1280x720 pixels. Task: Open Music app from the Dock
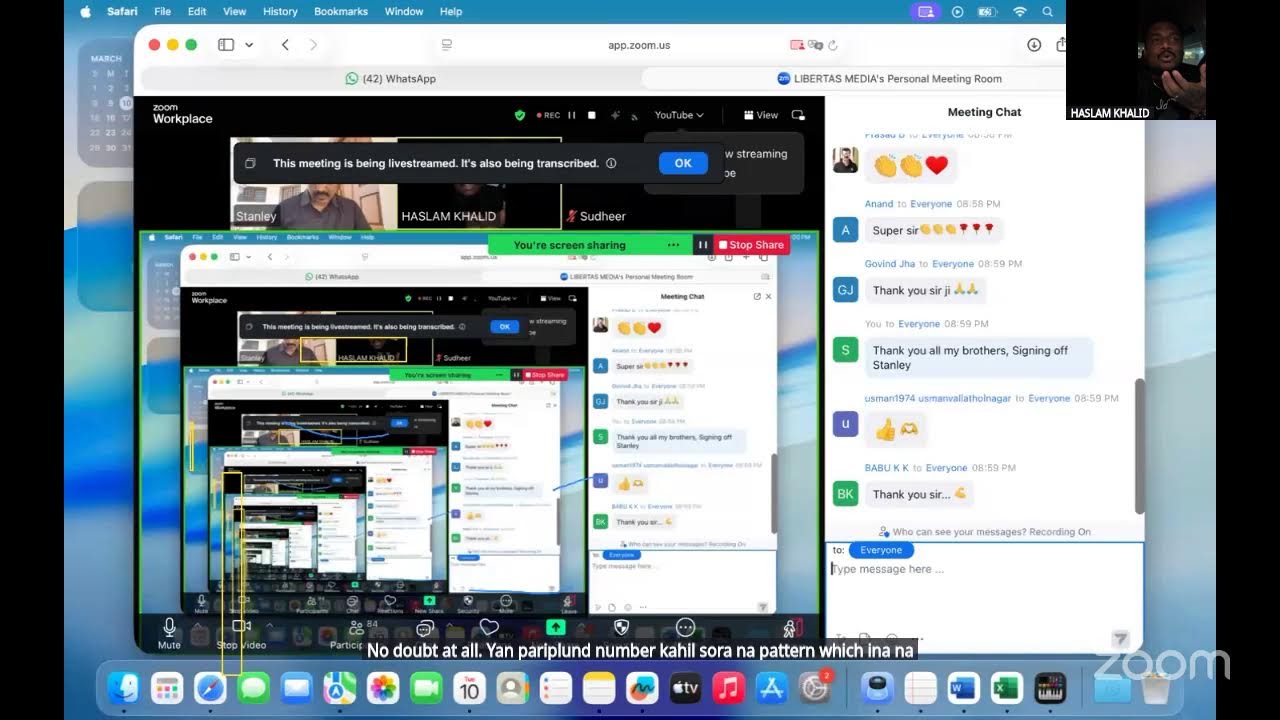pos(728,688)
